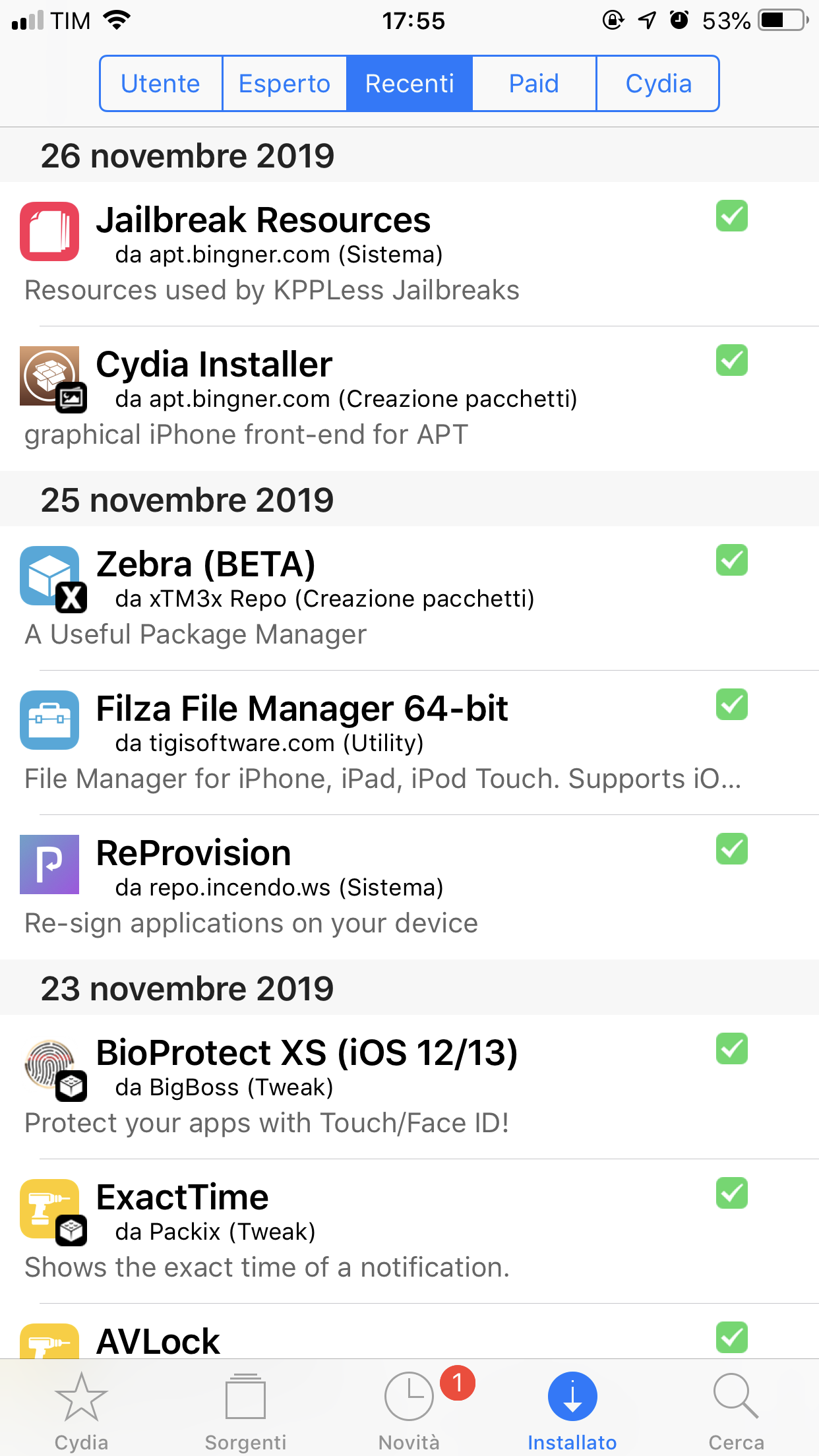Open the Filza File Manager toolbox icon

tap(49, 721)
